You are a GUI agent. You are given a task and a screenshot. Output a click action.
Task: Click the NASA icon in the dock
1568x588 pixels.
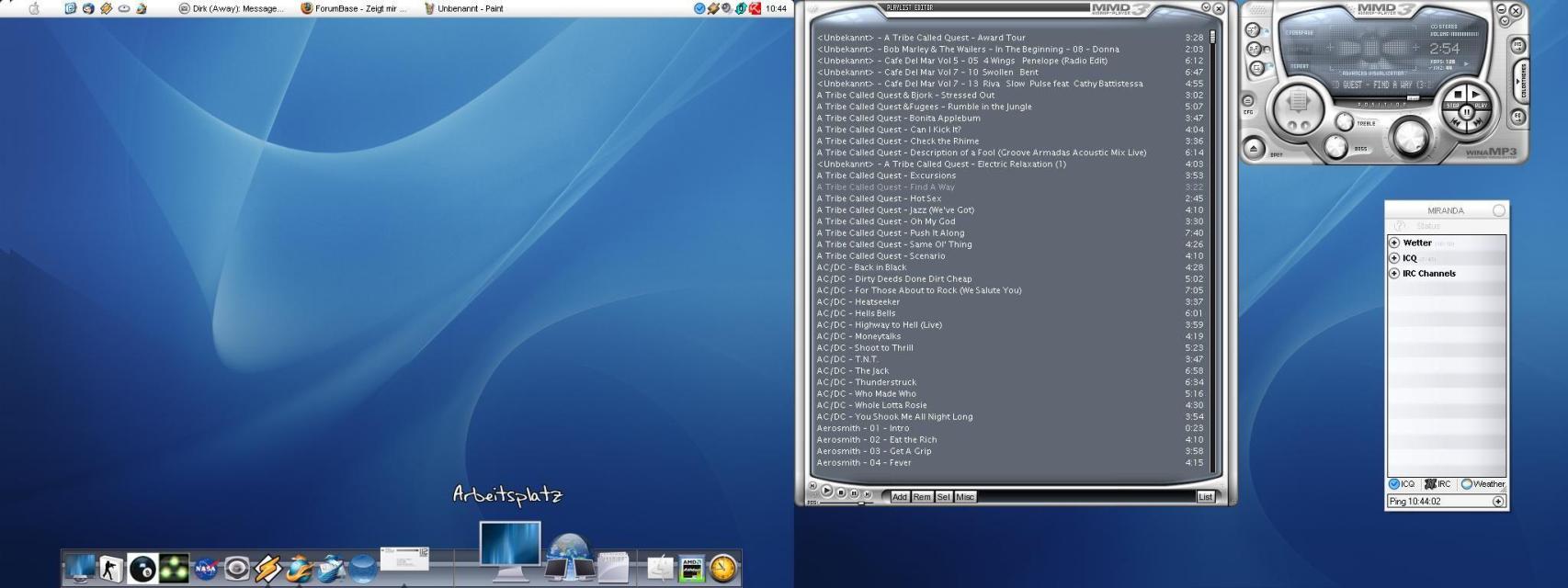(x=206, y=571)
